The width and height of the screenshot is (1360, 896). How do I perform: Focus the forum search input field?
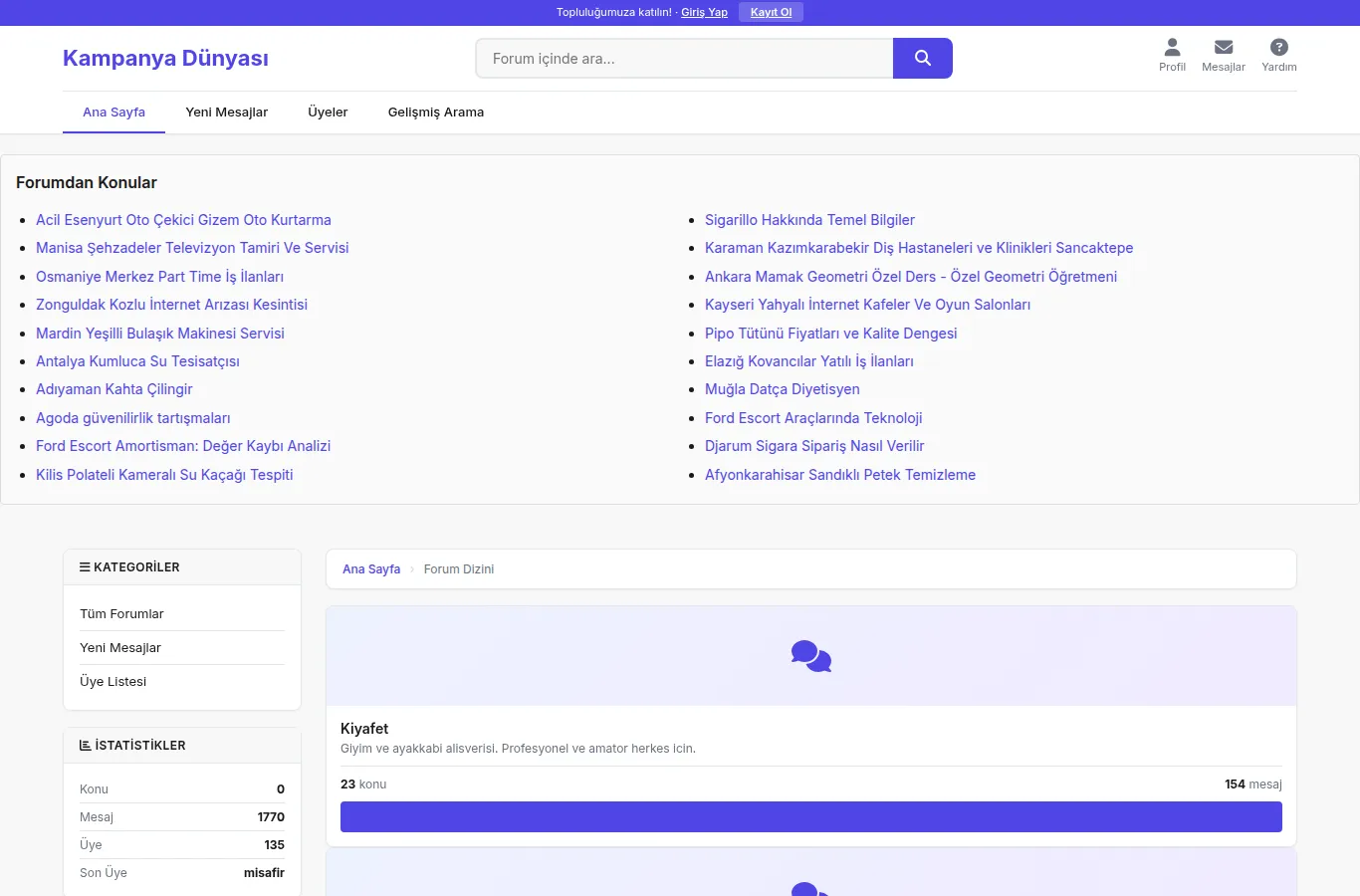684,58
